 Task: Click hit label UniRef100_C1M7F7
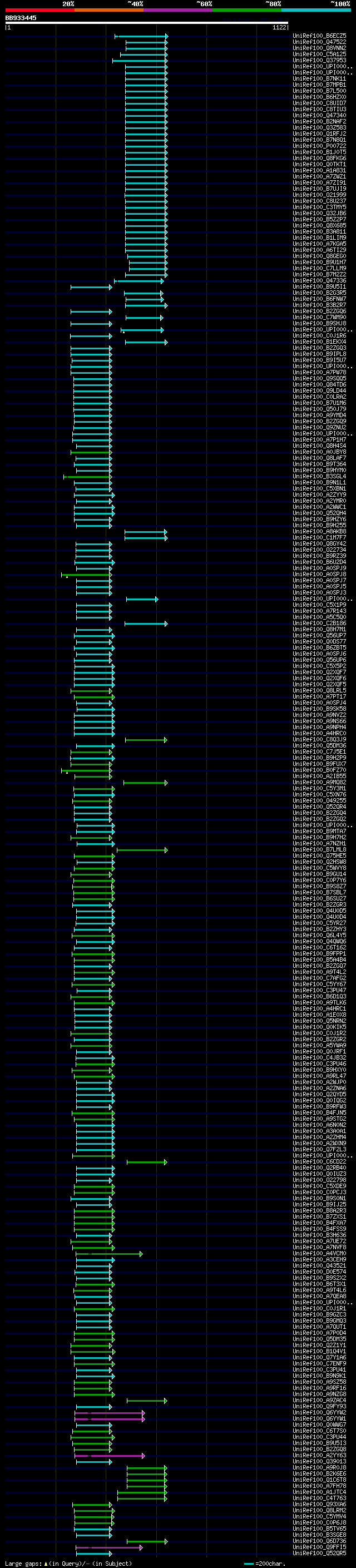click(319, 537)
